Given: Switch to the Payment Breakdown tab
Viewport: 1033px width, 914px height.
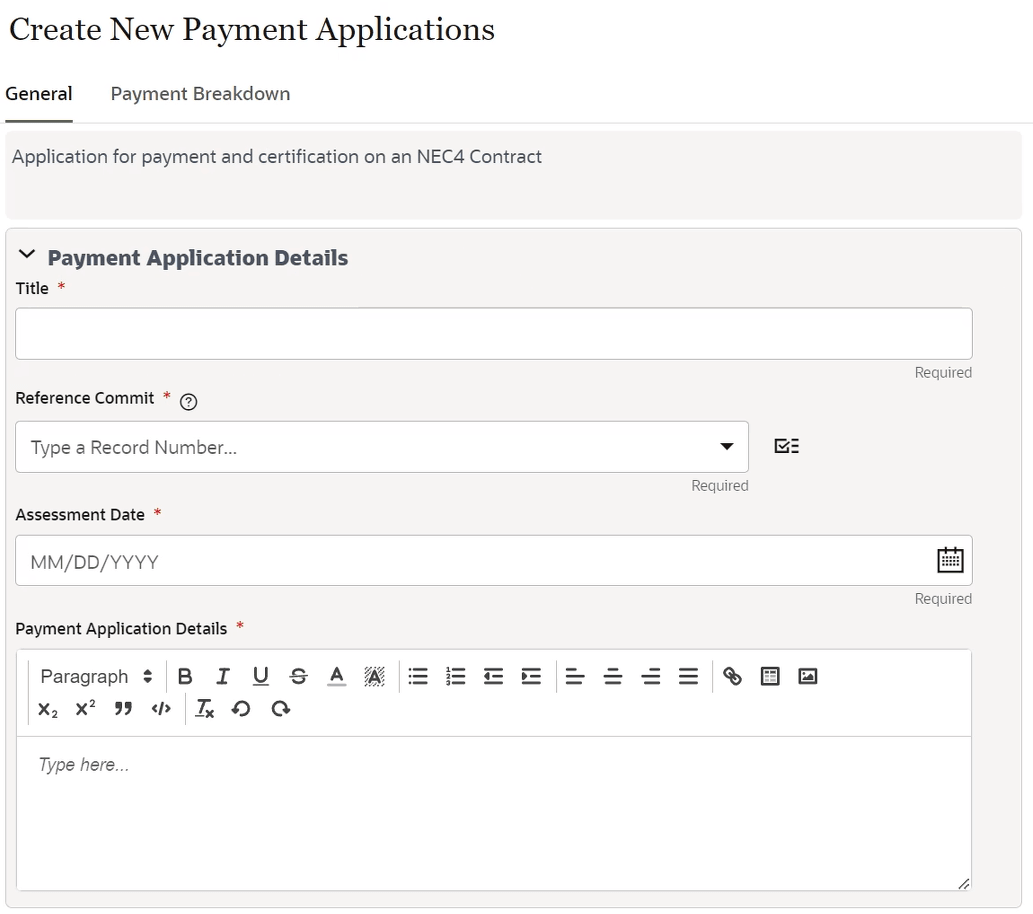Looking at the screenshot, I should pyautogui.click(x=199, y=93).
